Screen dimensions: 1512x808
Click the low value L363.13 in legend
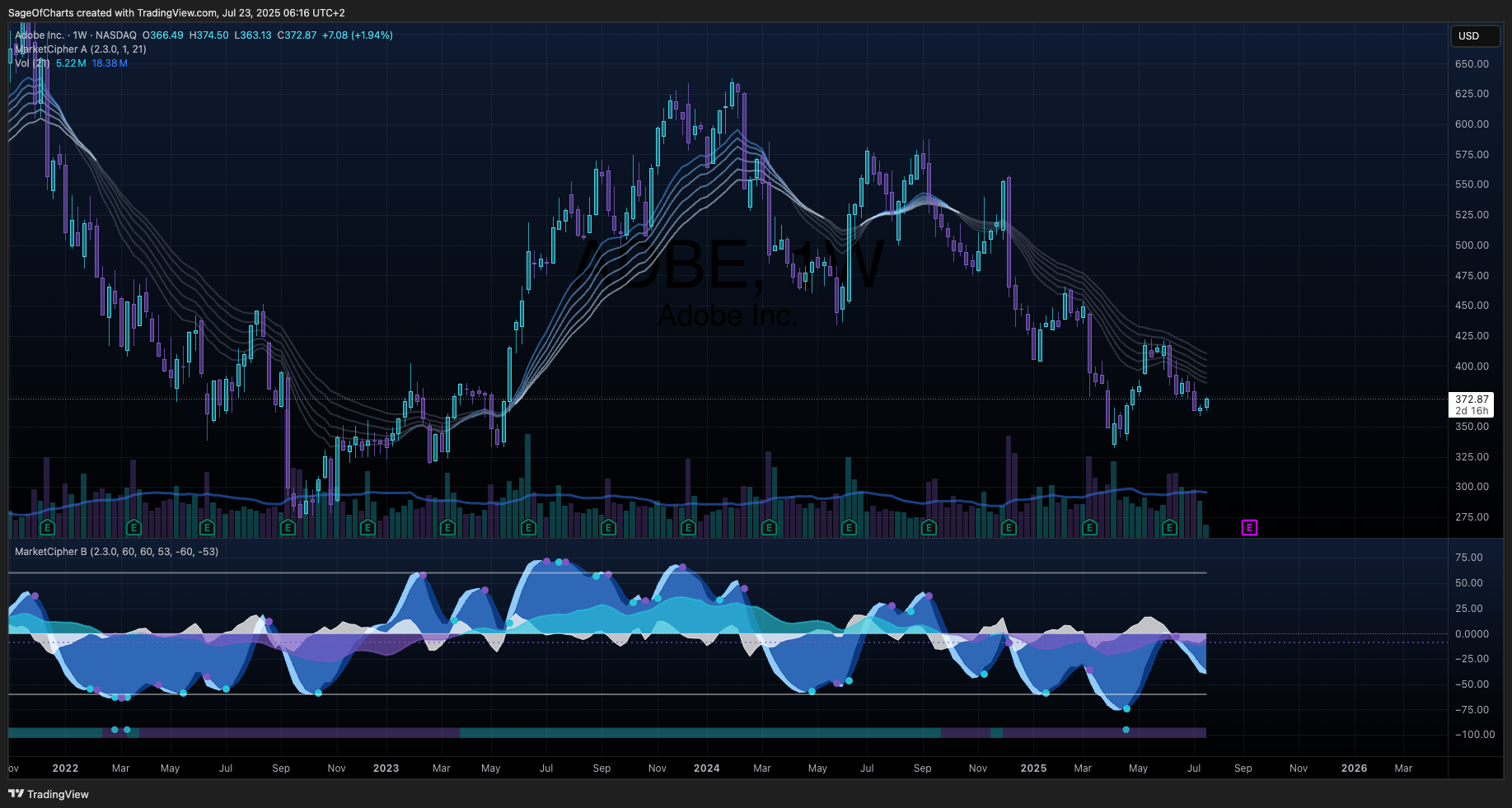(x=253, y=35)
